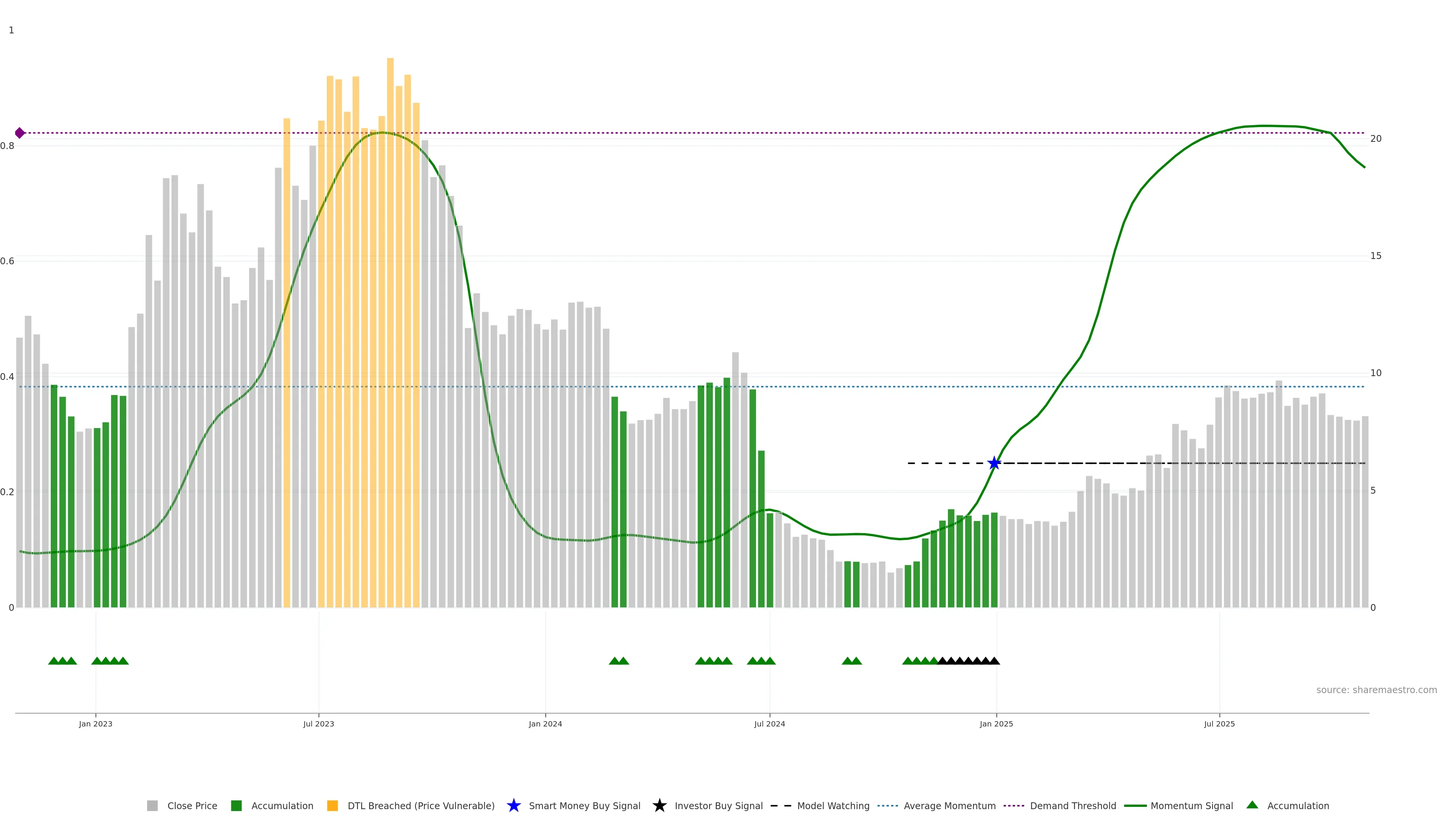1456x819 pixels.
Task: Toggle the green Accumulation bar legend square
Action: (236, 805)
